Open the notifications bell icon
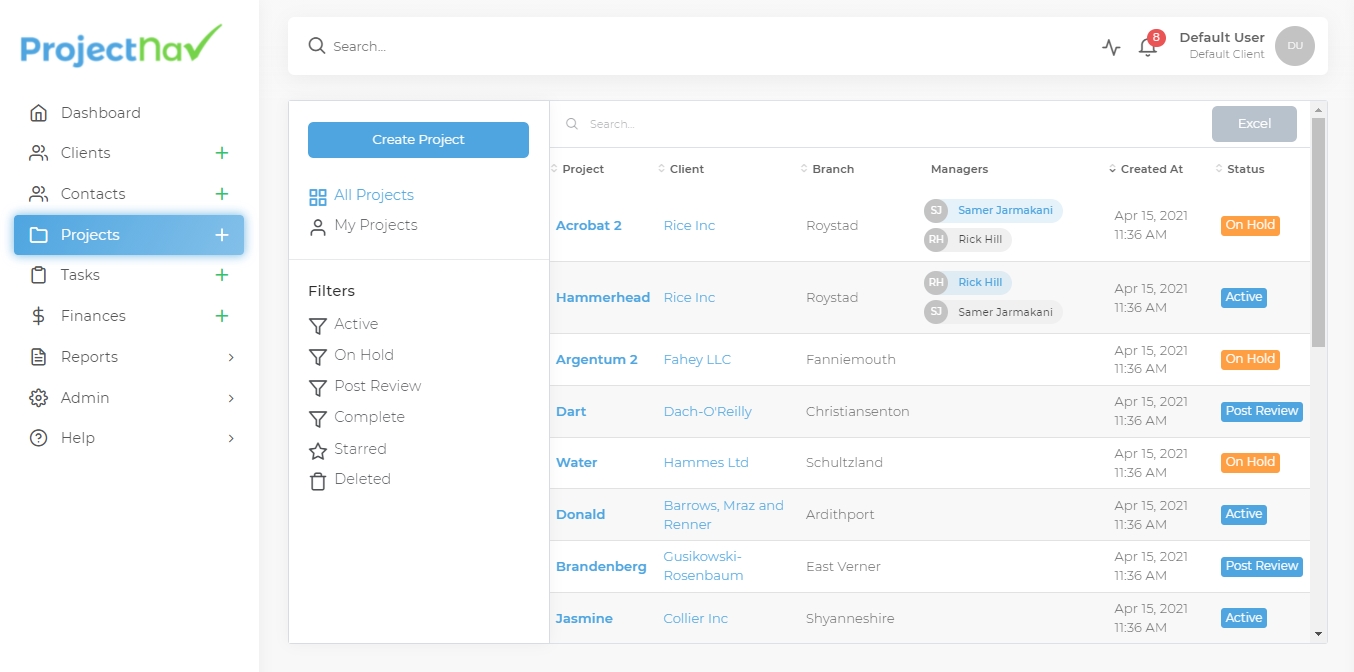1354x672 pixels. 1148,47
